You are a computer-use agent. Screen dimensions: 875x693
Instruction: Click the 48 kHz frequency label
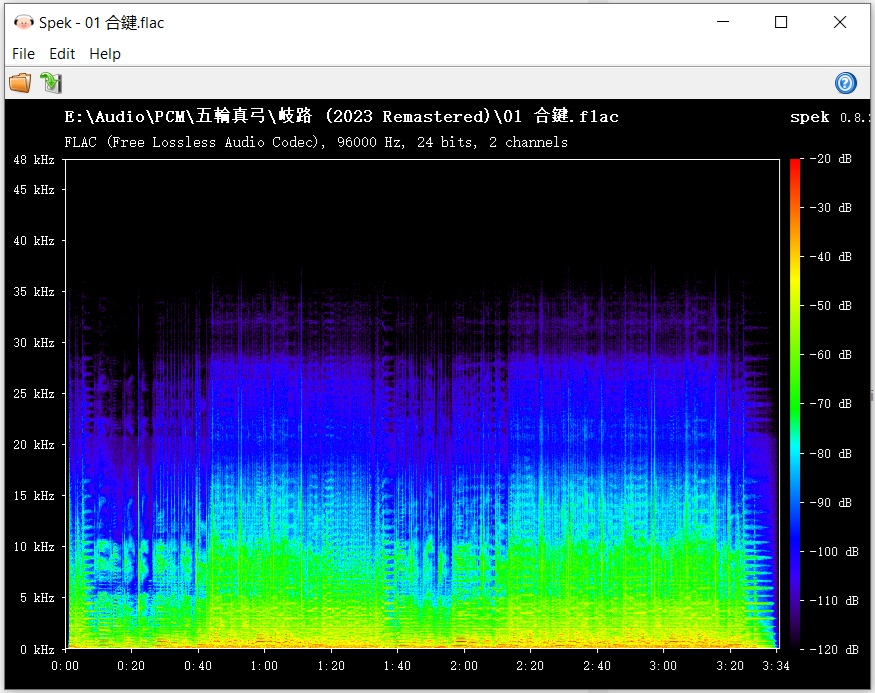[x=34, y=160]
